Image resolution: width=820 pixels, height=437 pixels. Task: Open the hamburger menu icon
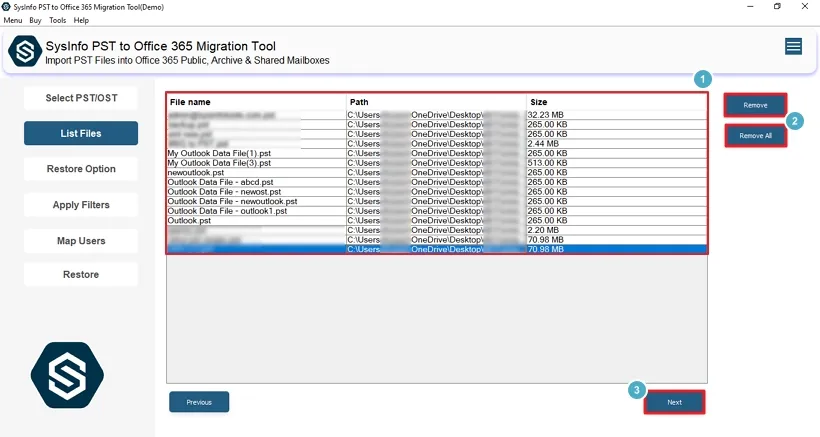pyautogui.click(x=793, y=47)
